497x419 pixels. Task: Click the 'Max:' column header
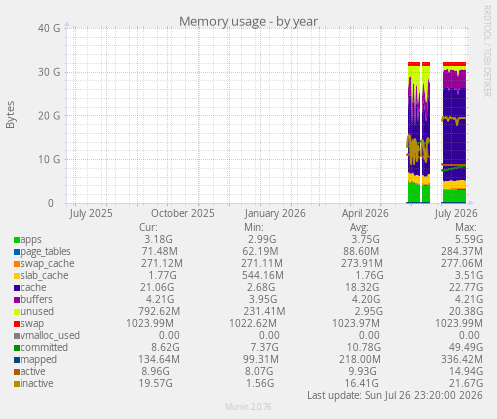coord(466,227)
